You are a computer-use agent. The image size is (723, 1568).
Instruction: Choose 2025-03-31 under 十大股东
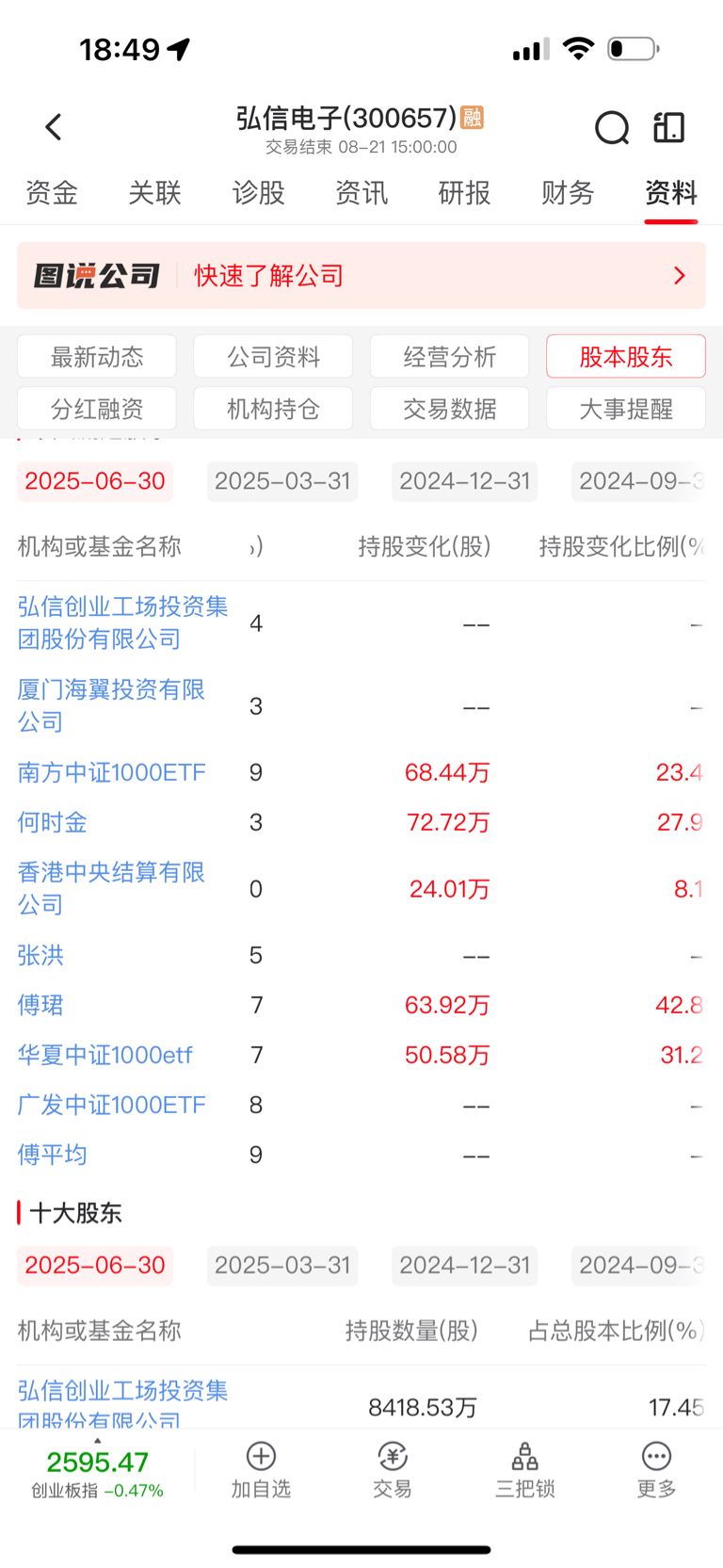click(282, 1266)
